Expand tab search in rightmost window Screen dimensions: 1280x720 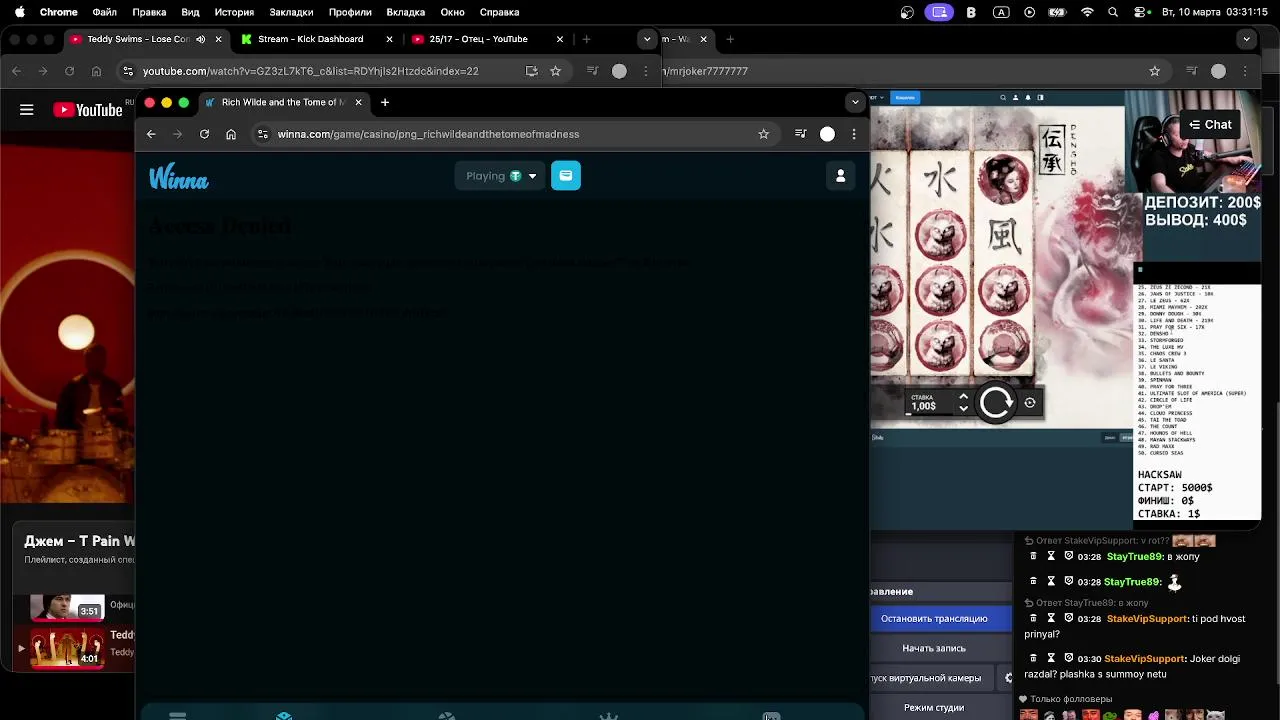point(1246,39)
